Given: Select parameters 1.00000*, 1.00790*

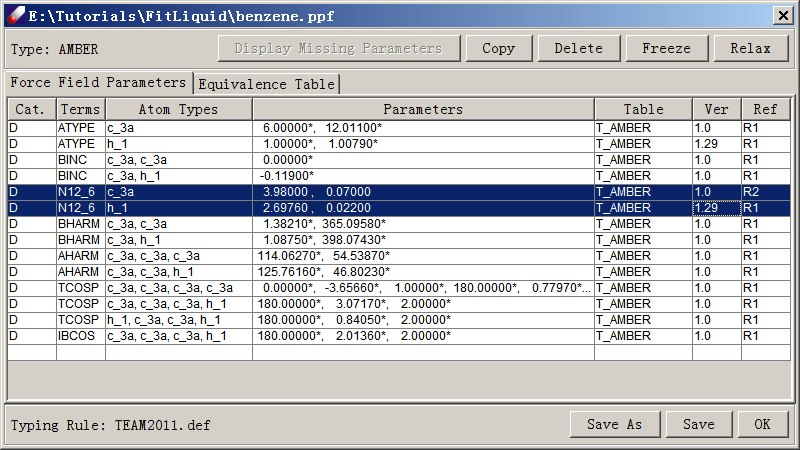Looking at the screenshot, I should (x=423, y=144).
